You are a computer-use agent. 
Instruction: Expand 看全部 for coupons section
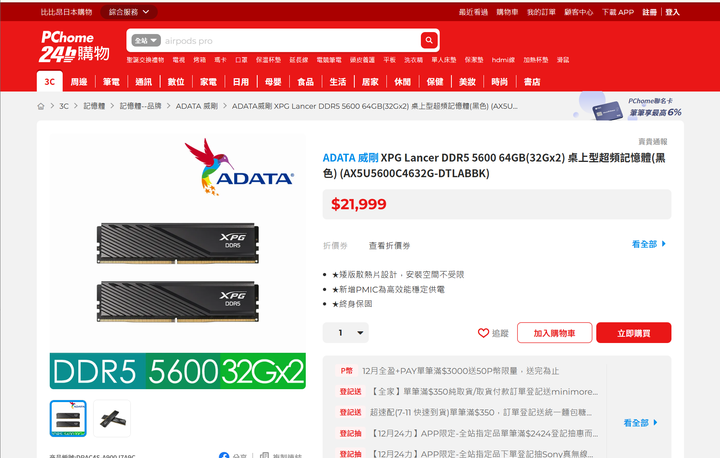pos(648,244)
